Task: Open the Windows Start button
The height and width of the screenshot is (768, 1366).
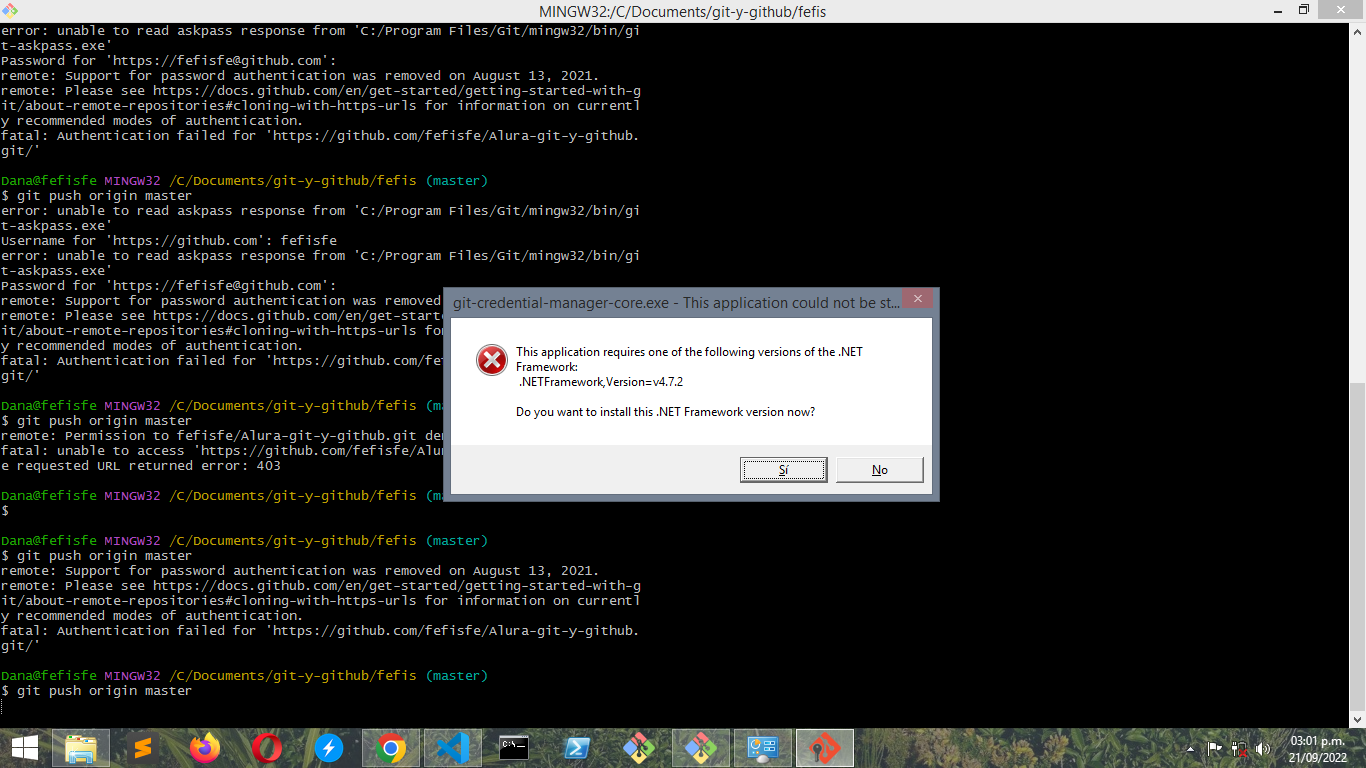Action: tap(24, 747)
